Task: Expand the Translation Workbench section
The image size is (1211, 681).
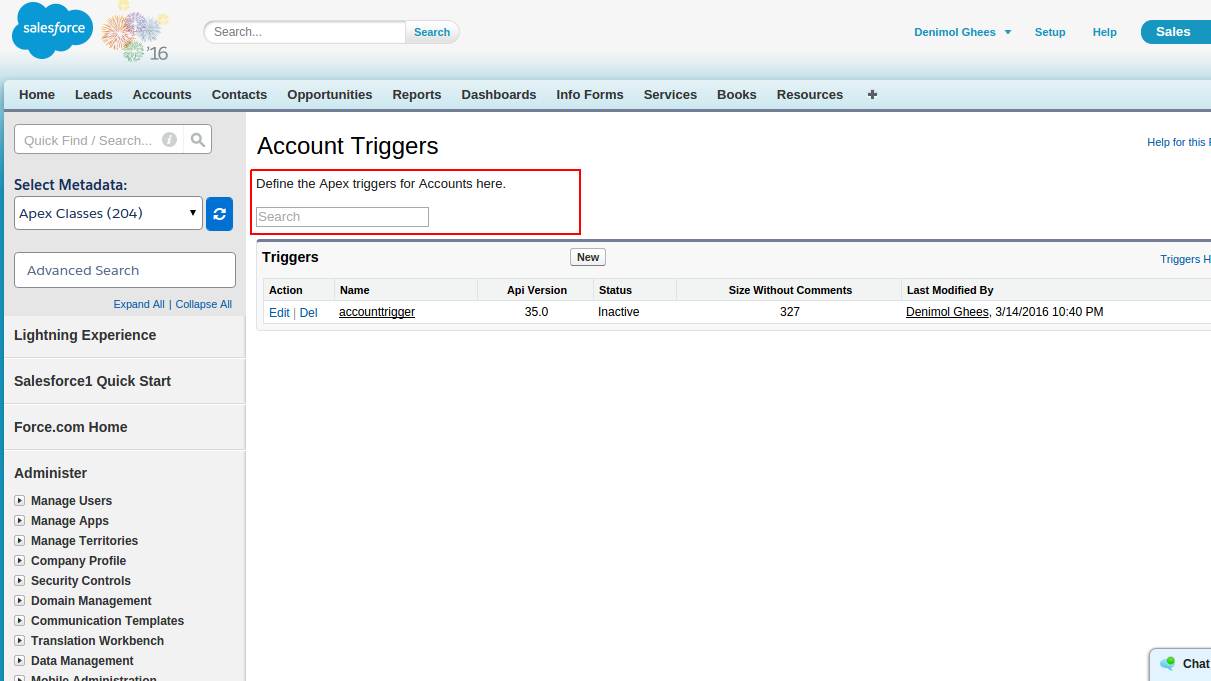Action: coord(20,641)
